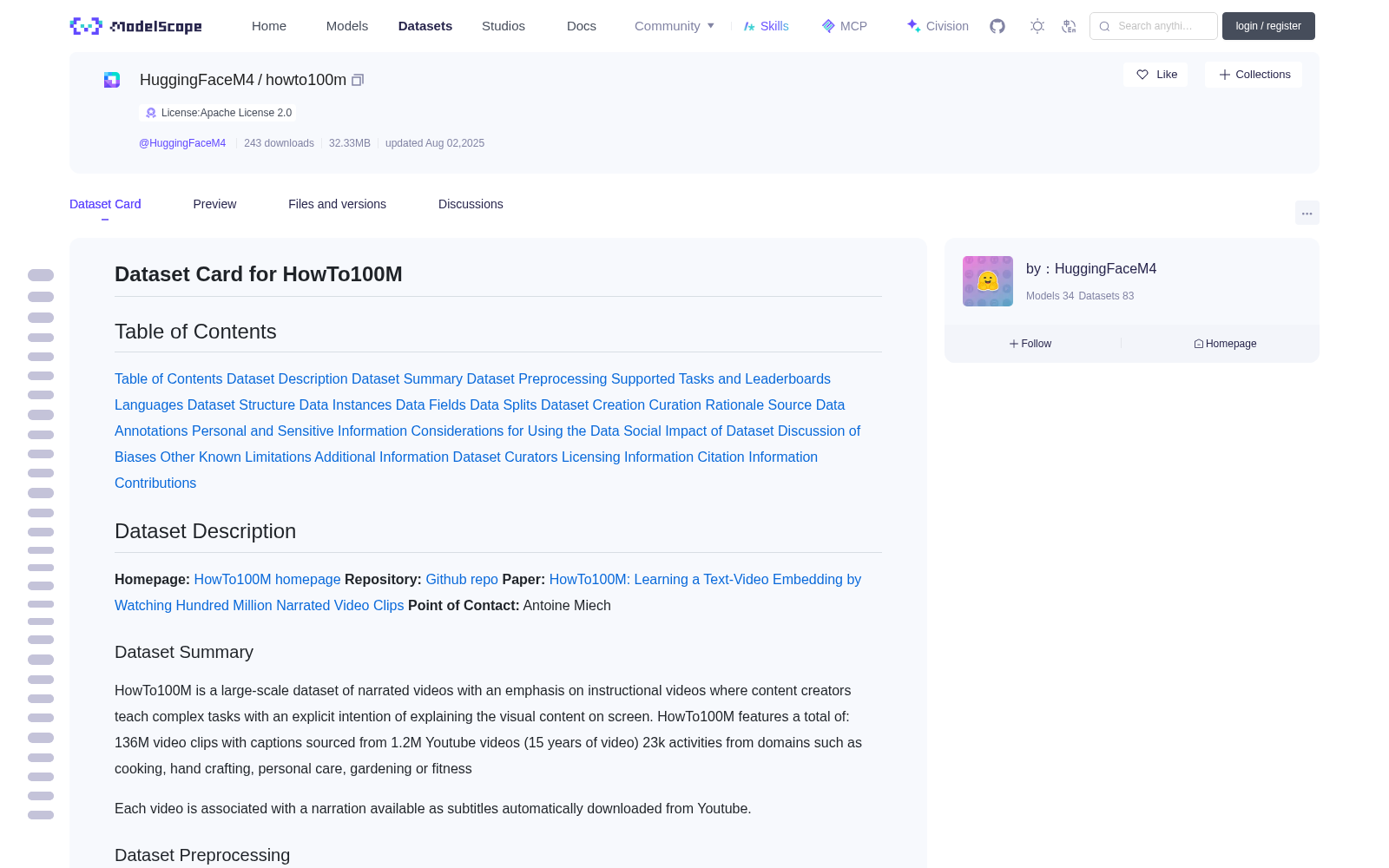Jump to Licensing Information in contents
The height and width of the screenshot is (868, 1389).
pos(628,457)
